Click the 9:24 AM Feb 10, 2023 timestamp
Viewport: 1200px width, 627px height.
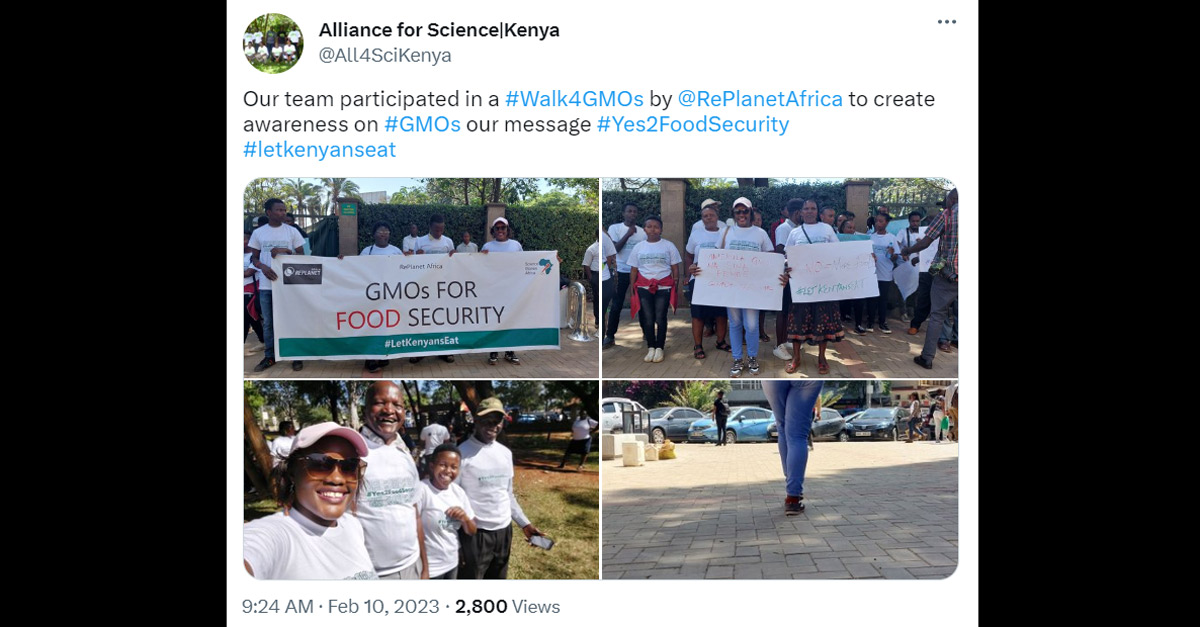[341, 606]
